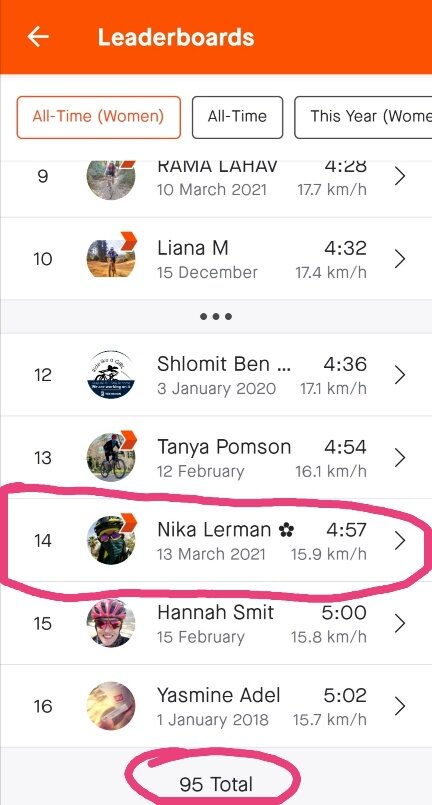Open Hannah Smit's pink helmet avatar
This screenshot has width=432, height=805.
pyautogui.click(x=111, y=623)
